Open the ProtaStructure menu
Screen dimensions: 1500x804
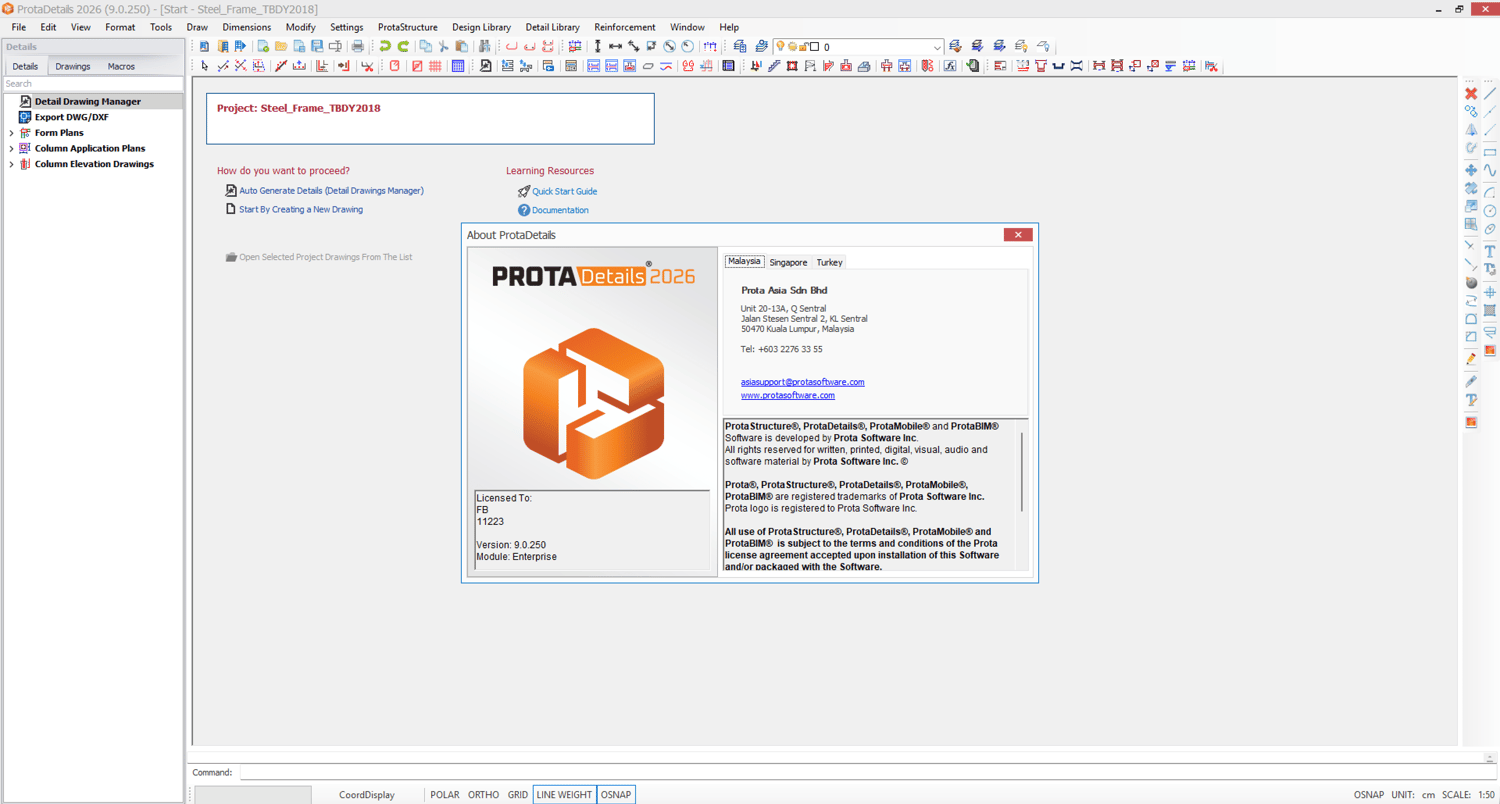coord(408,27)
